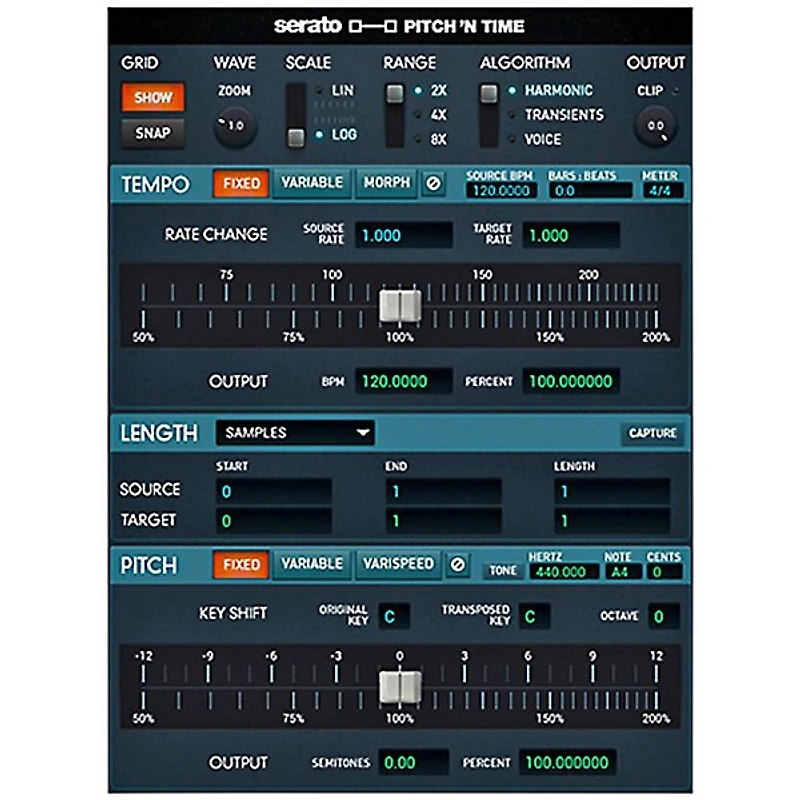
Task: Click the Target Length field
Action: click(612, 521)
